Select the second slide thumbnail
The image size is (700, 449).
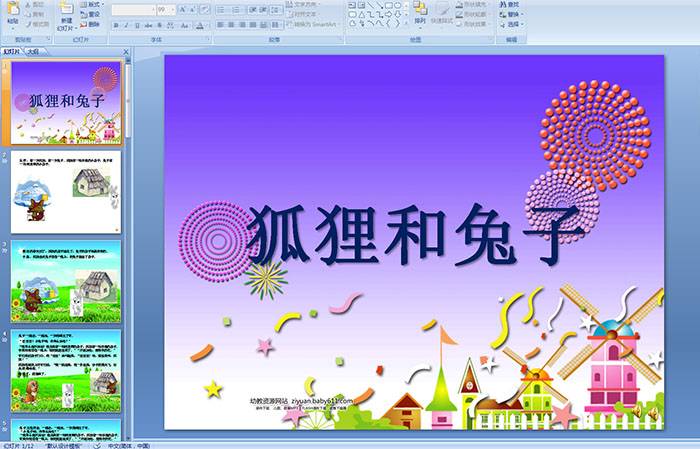pos(66,193)
